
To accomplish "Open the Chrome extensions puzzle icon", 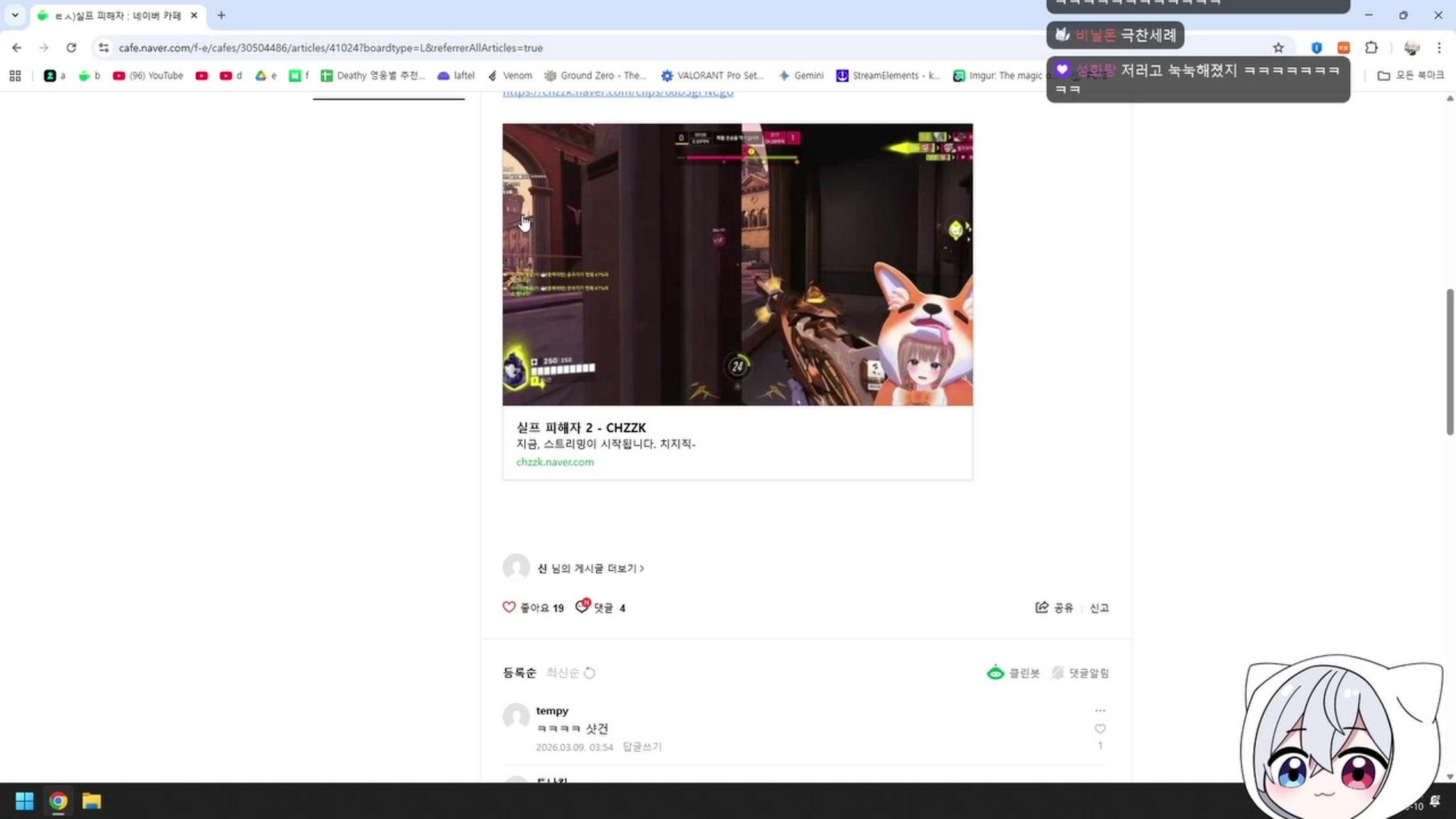I will click(x=1371, y=48).
